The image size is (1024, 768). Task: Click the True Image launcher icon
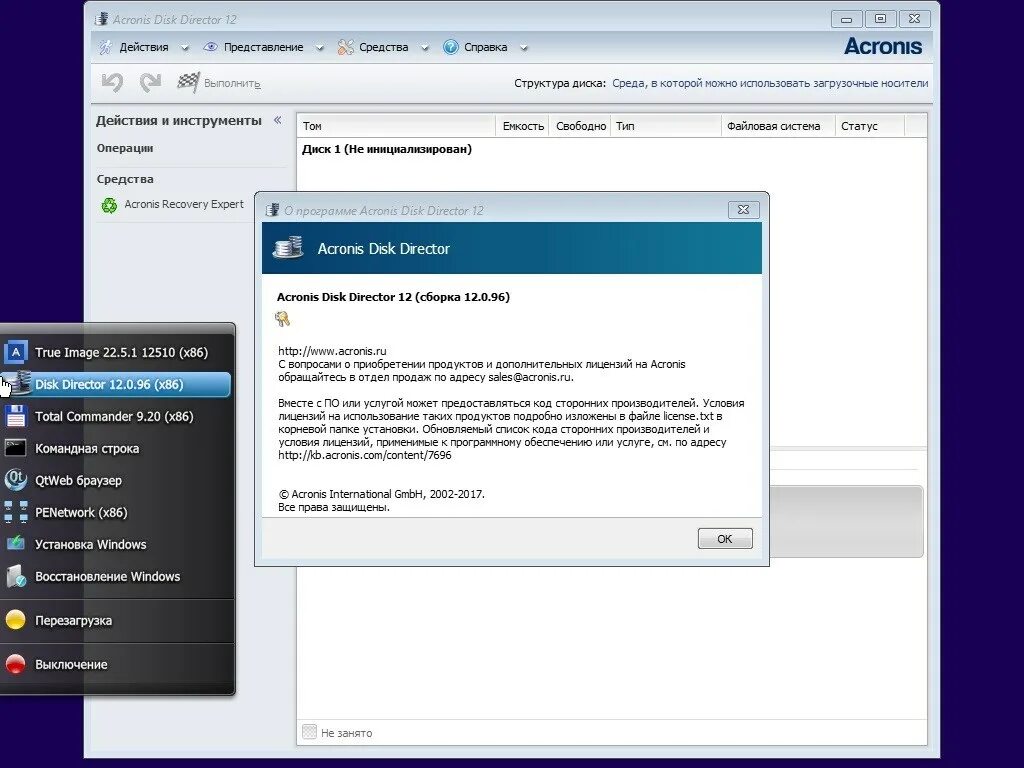pyautogui.click(x=16, y=352)
